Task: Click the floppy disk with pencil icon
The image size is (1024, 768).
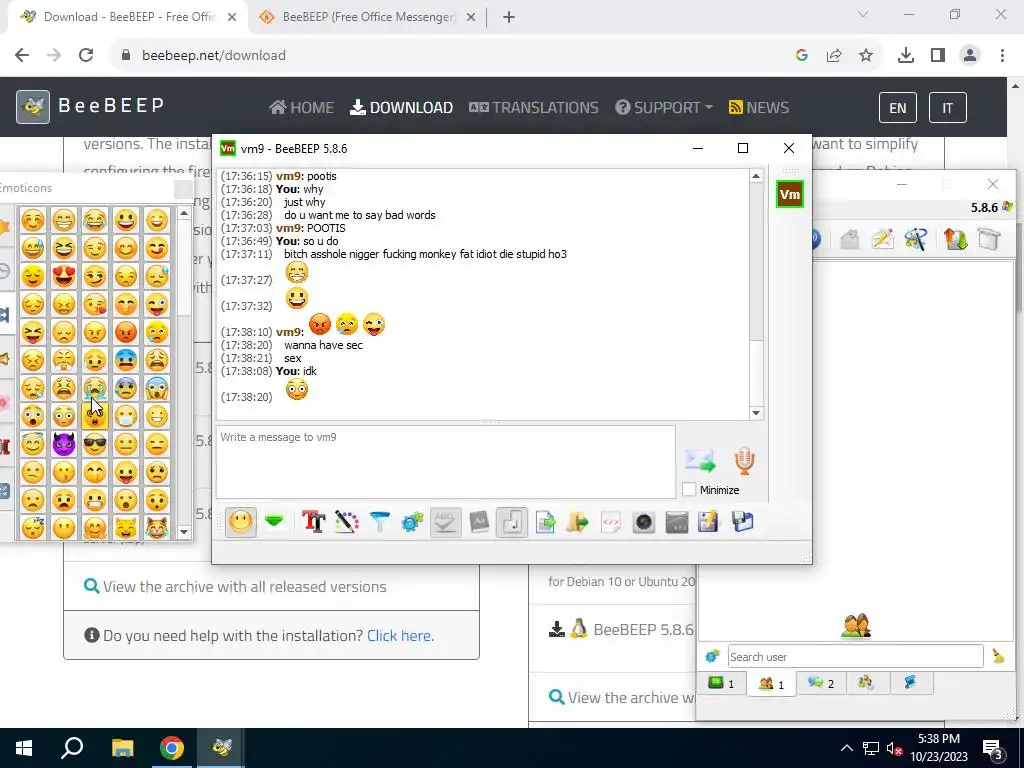Action: pos(709,522)
